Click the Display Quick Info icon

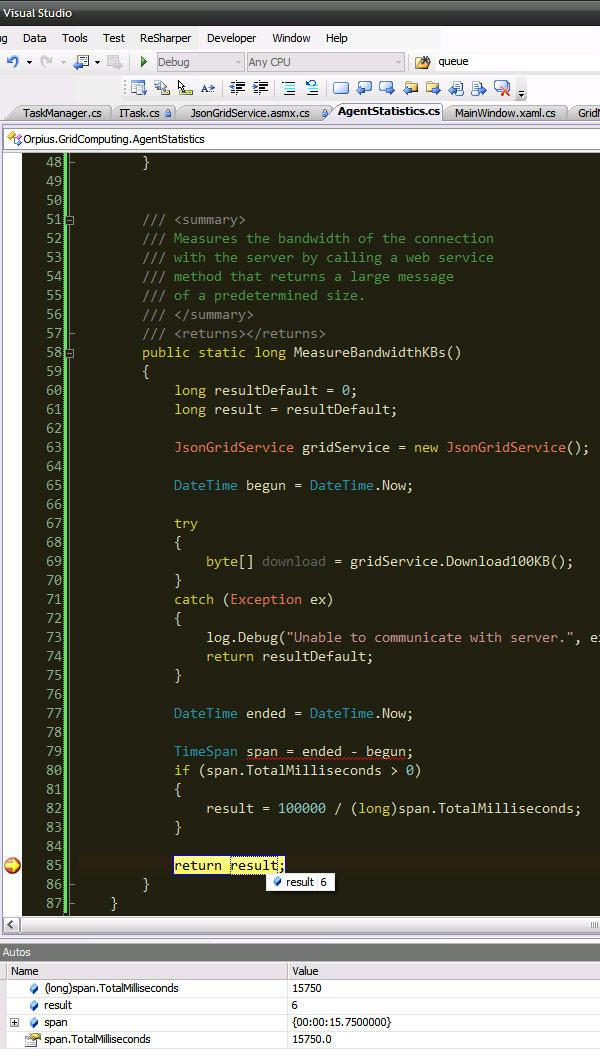tap(185, 88)
